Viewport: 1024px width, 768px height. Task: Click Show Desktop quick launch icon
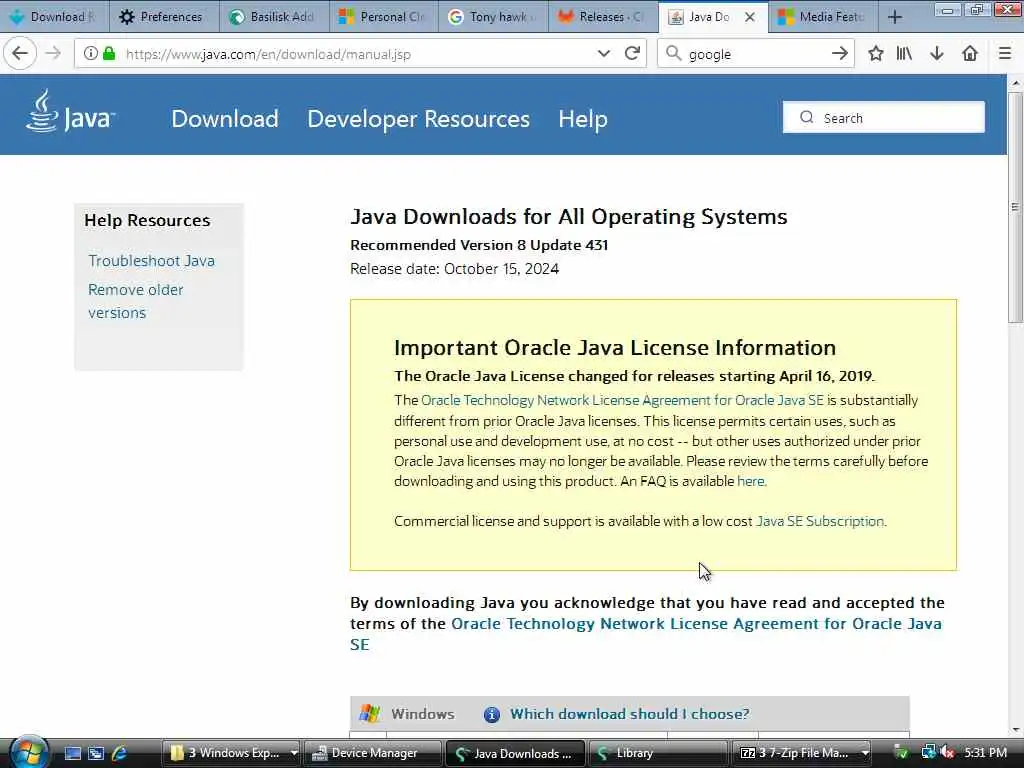pos(72,754)
